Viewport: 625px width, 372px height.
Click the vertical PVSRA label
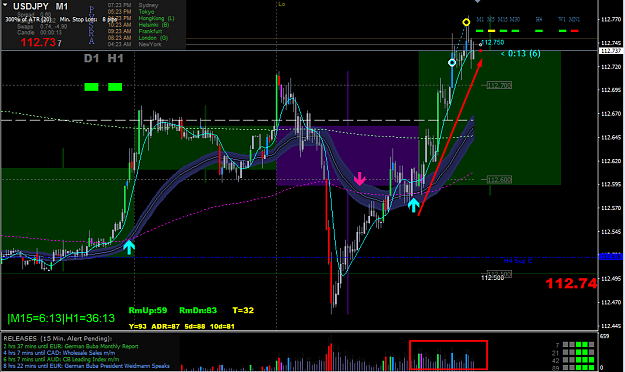(x=92, y=25)
